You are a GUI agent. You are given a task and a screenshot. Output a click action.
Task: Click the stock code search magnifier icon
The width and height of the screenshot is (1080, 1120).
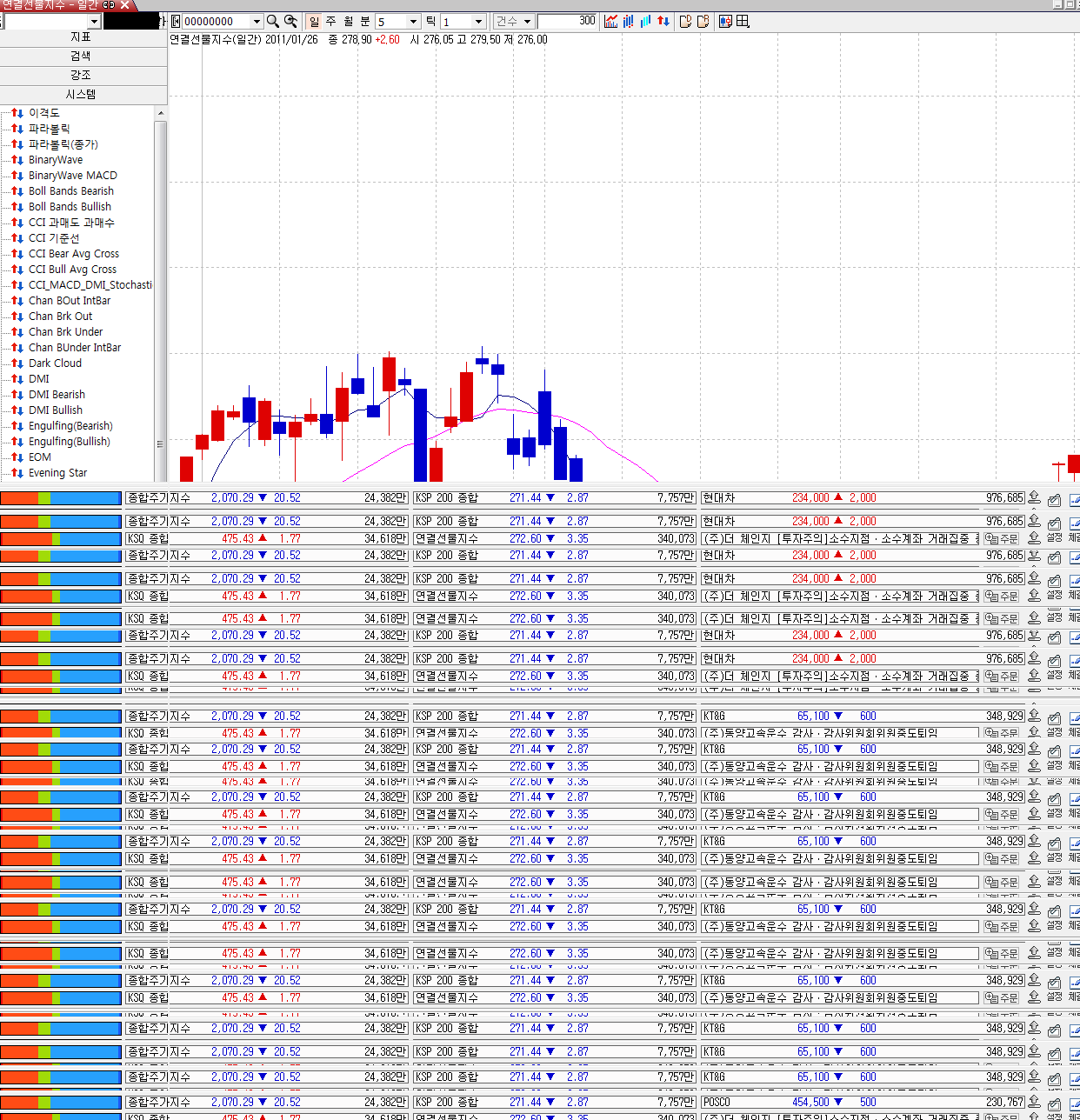(x=273, y=21)
